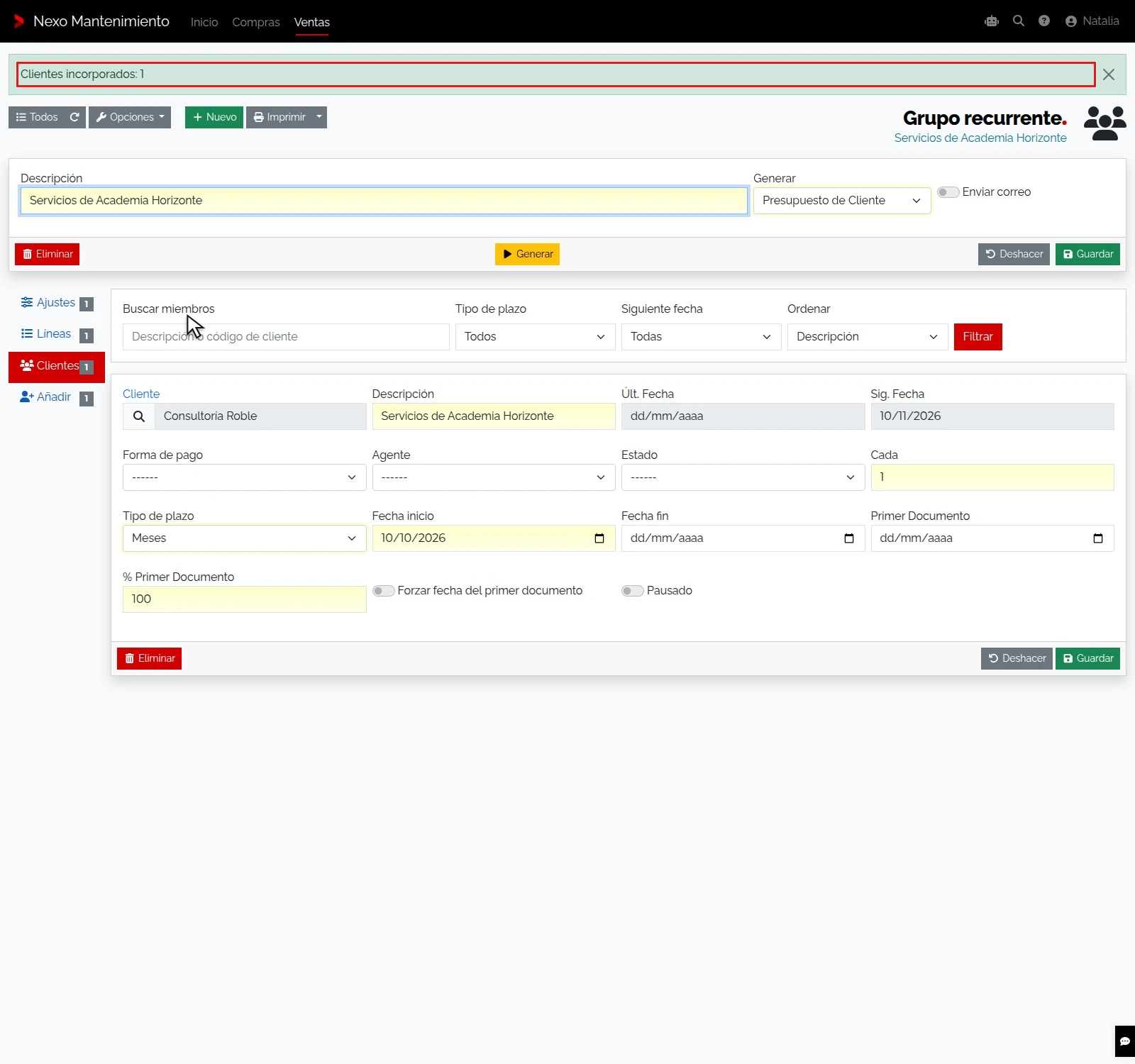Click the Grupo recurrente people icon

point(1105,123)
